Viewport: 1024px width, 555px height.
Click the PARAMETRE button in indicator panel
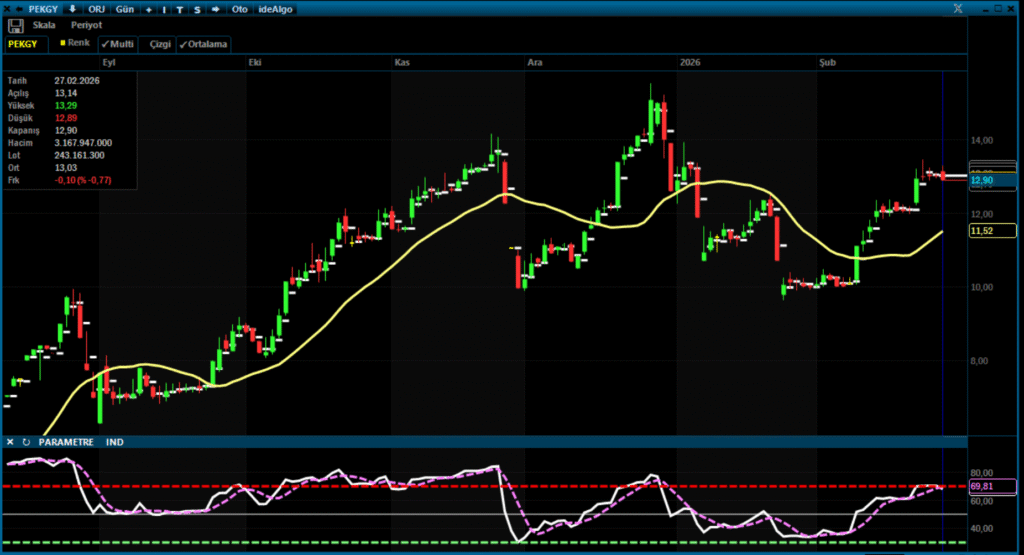pyautogui.click(x=68, y=442)
